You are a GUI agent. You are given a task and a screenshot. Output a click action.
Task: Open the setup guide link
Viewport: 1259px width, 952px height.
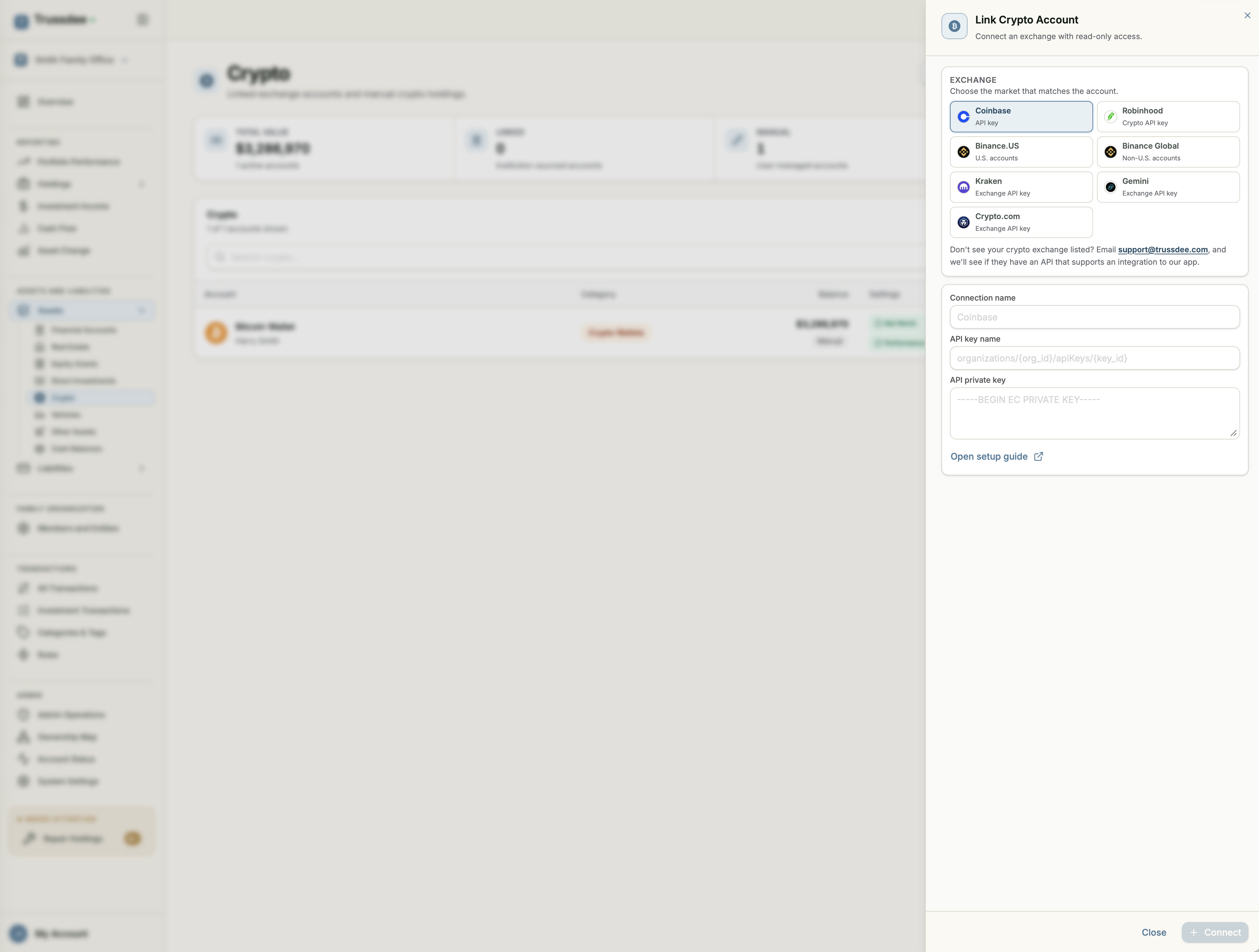tap(997, 457)
